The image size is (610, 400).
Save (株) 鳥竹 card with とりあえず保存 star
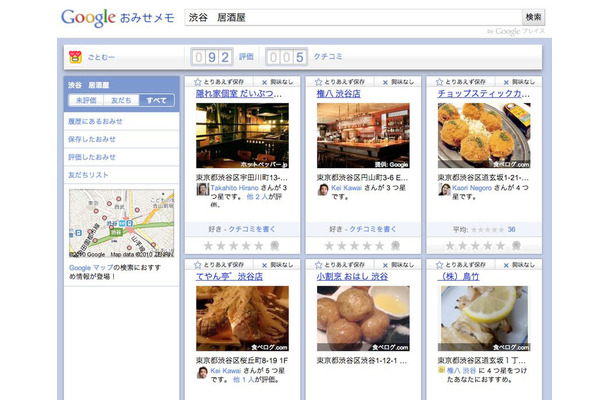pos(461,265)
